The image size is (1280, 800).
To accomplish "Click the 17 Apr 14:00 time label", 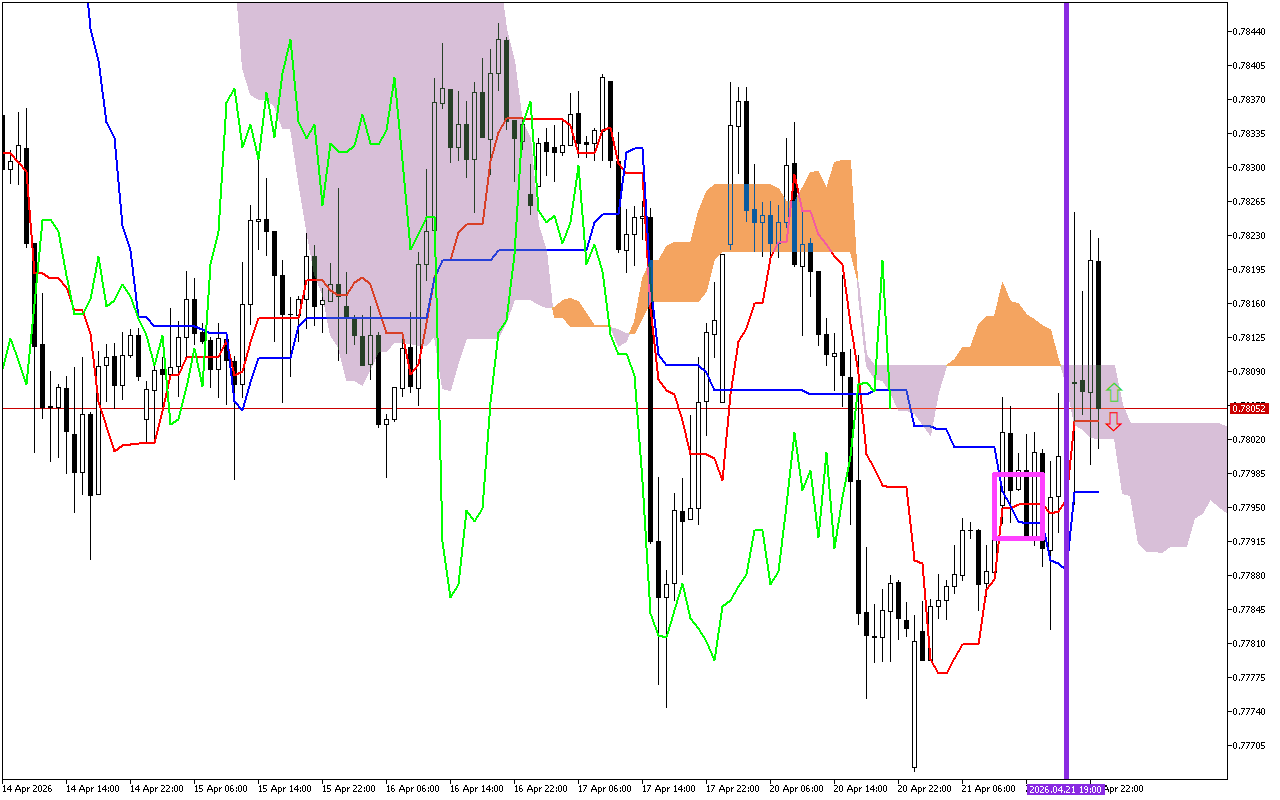I will coord(667,789).
